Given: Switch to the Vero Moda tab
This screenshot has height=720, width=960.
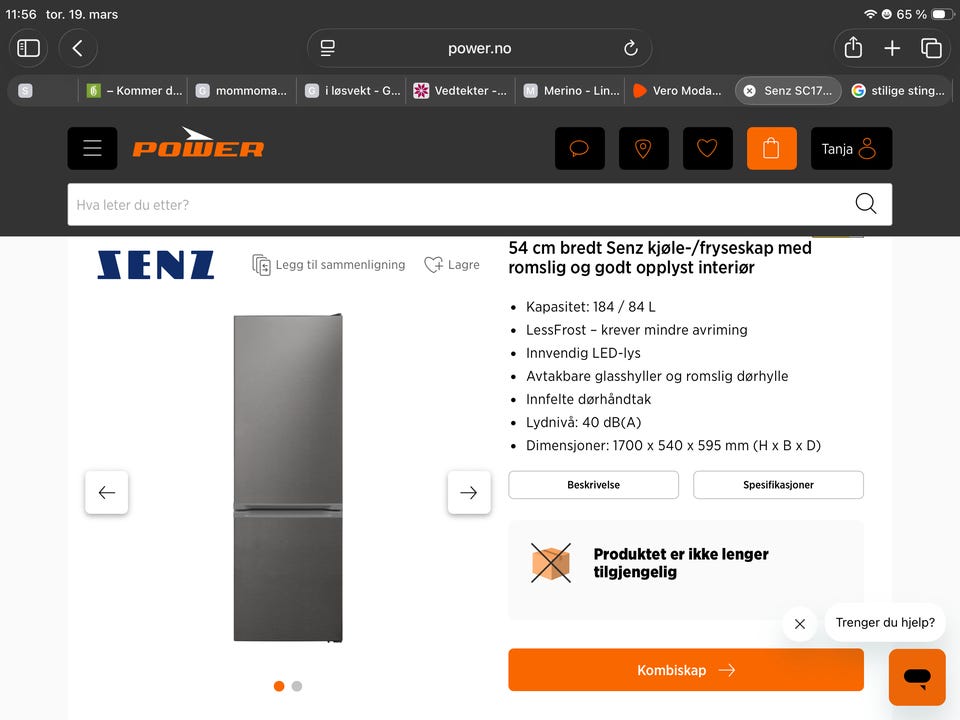Looking at the screenshot, I should pos(678,91).
